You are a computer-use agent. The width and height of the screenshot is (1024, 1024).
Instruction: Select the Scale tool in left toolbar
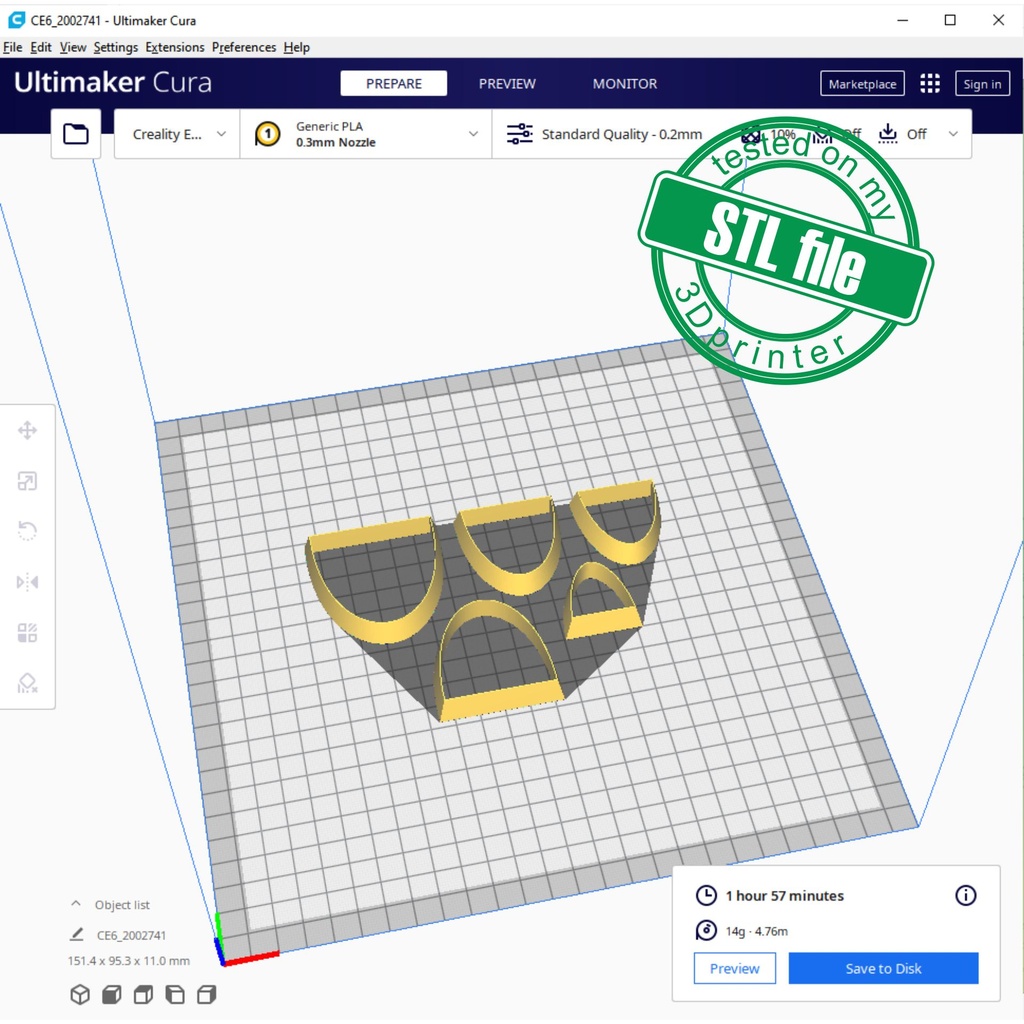coord(27,482)
